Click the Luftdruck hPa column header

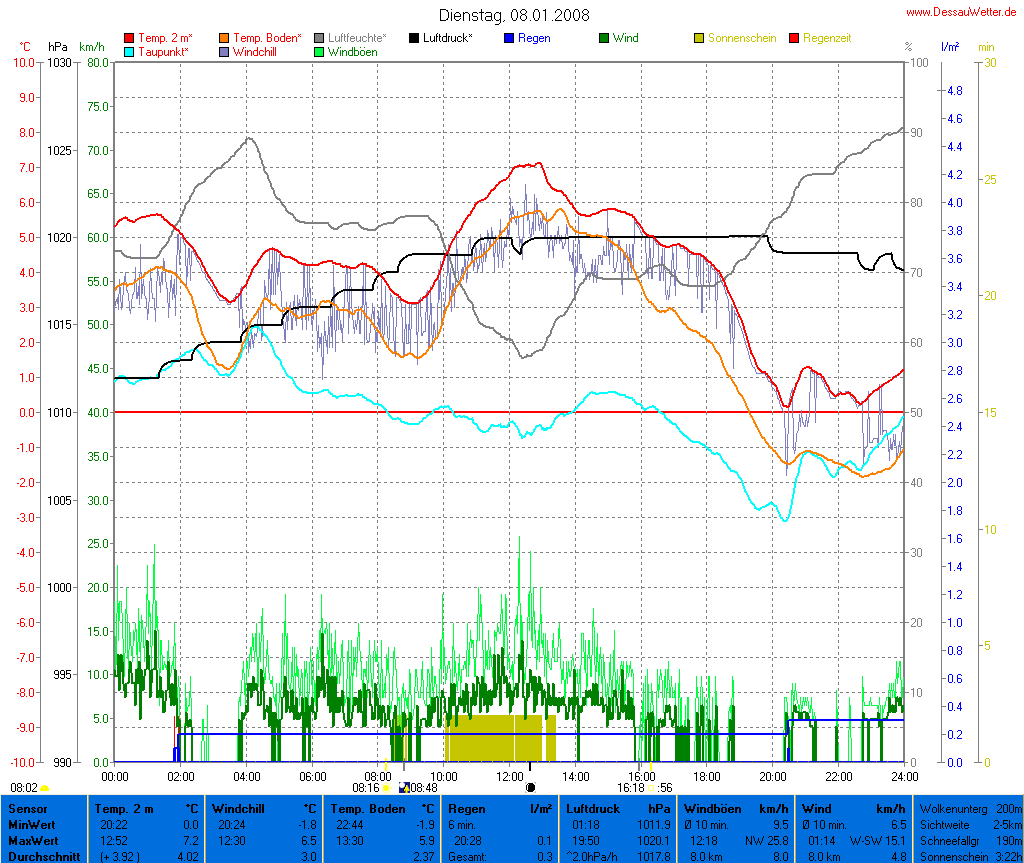[620, 808]
